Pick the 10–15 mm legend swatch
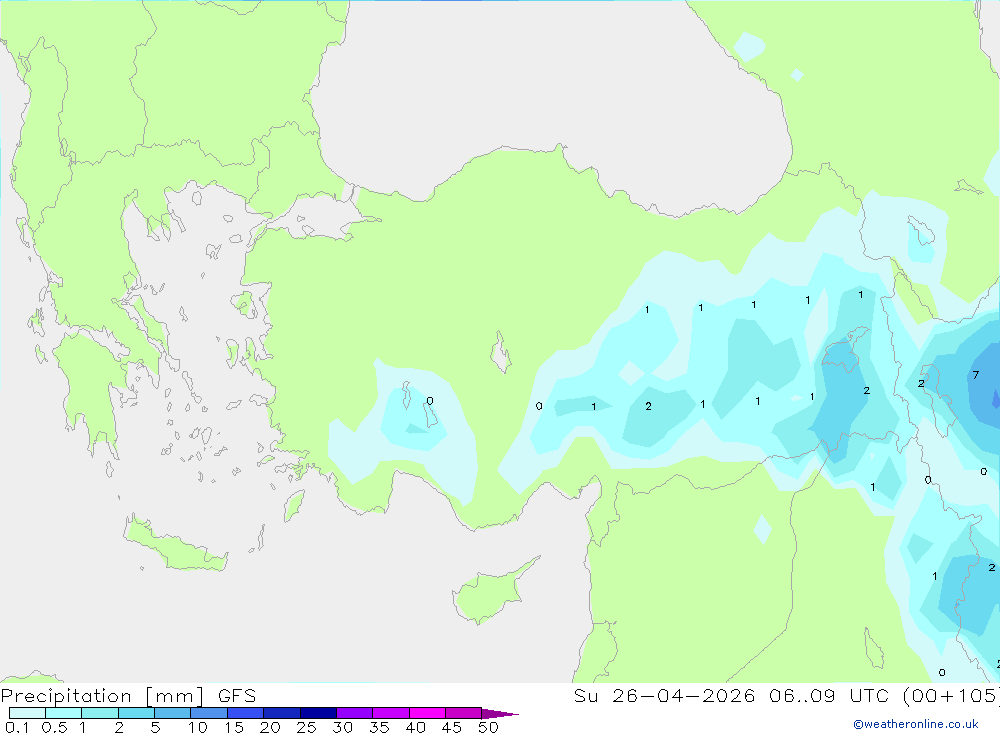The image size is (1000, 733). pyautogui.click(x=209, y=713)
